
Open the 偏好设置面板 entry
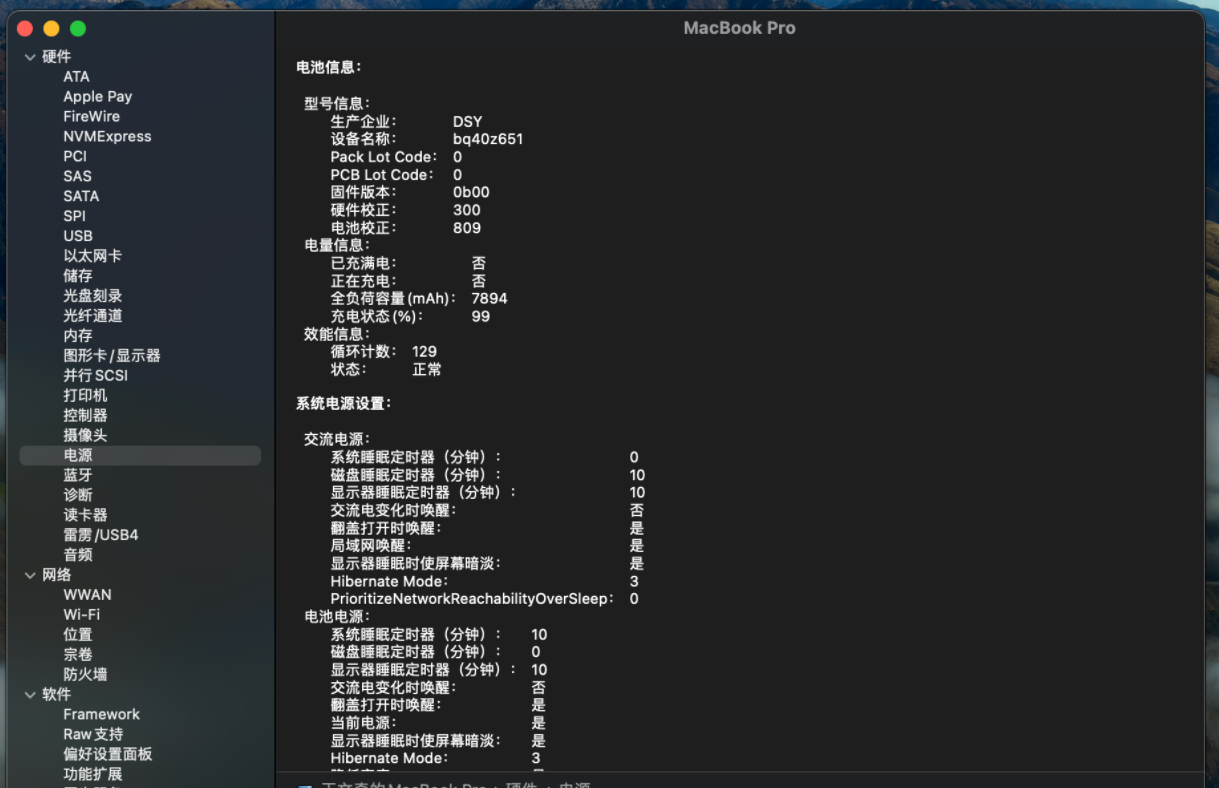coord(107,754)
